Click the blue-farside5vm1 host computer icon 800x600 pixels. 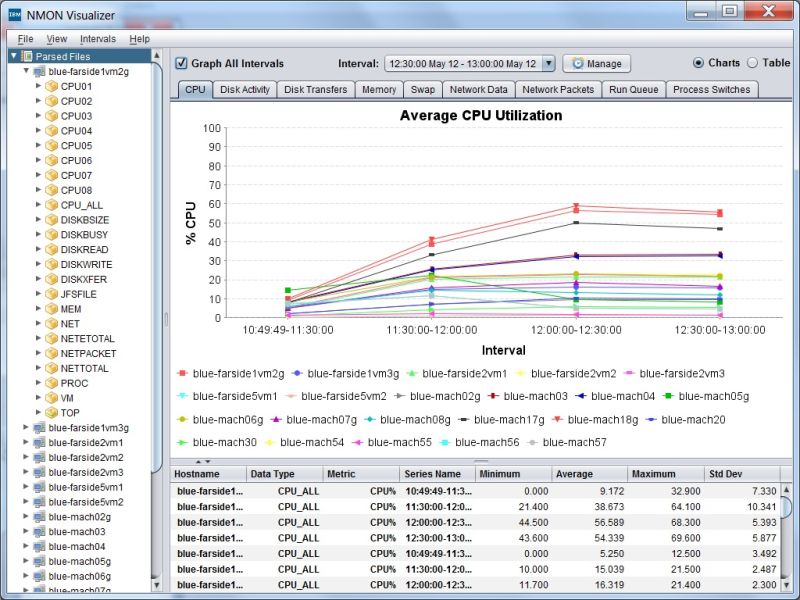[x=39, y=487]
